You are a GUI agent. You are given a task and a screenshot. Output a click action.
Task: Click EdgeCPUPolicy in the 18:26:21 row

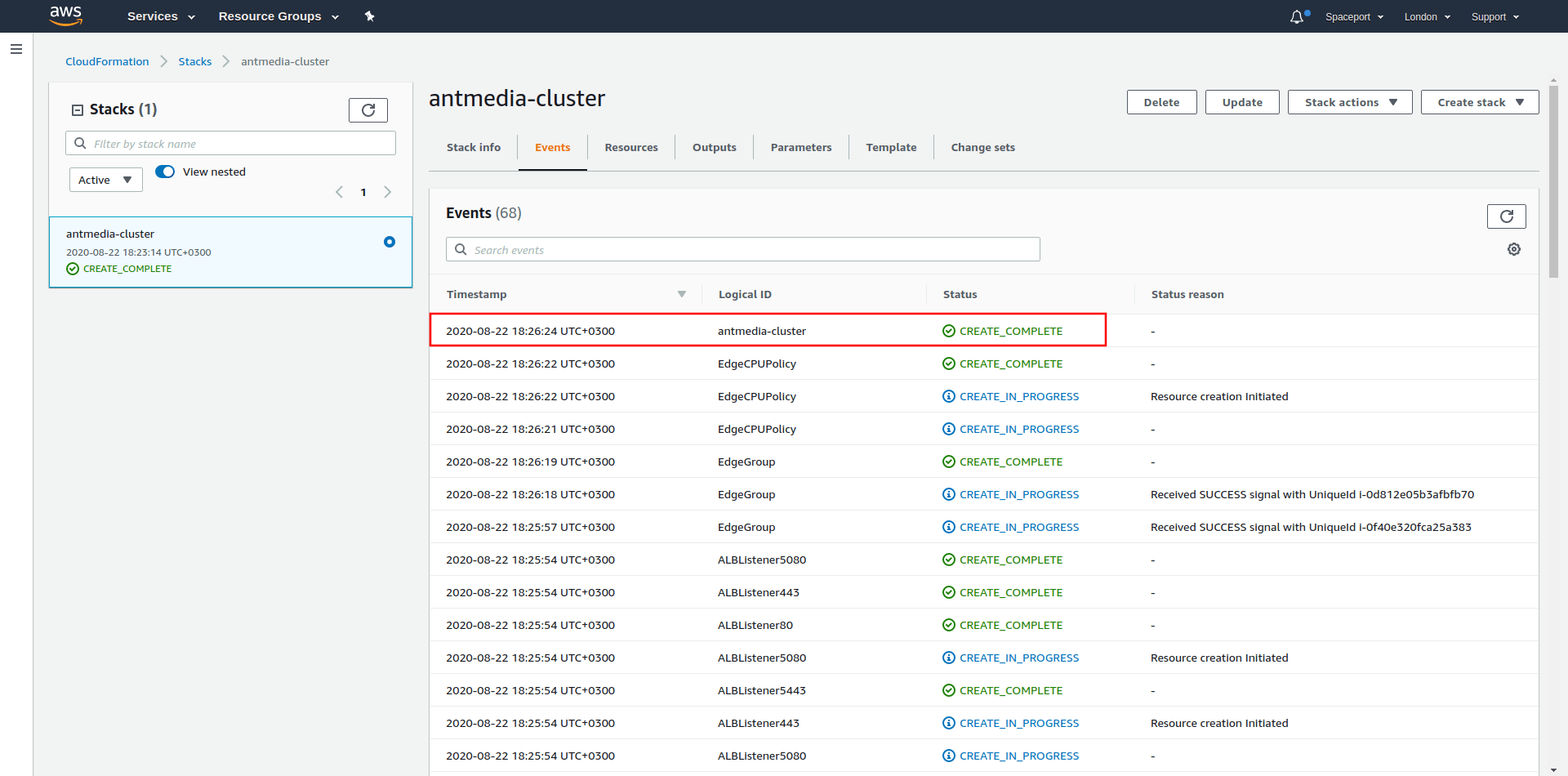click(757, 429)
